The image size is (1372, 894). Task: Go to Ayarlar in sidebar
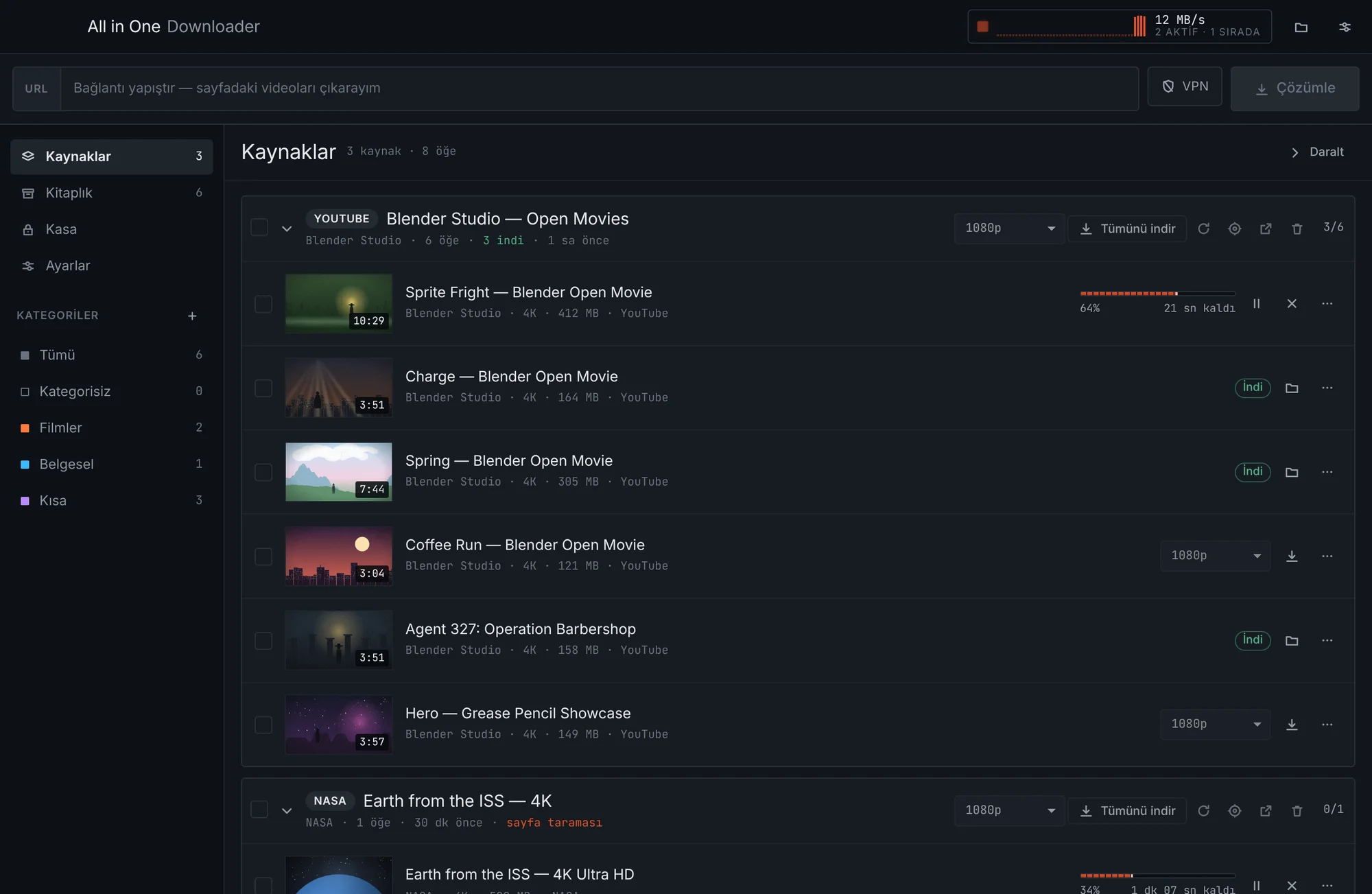click(x=112, y=266)
